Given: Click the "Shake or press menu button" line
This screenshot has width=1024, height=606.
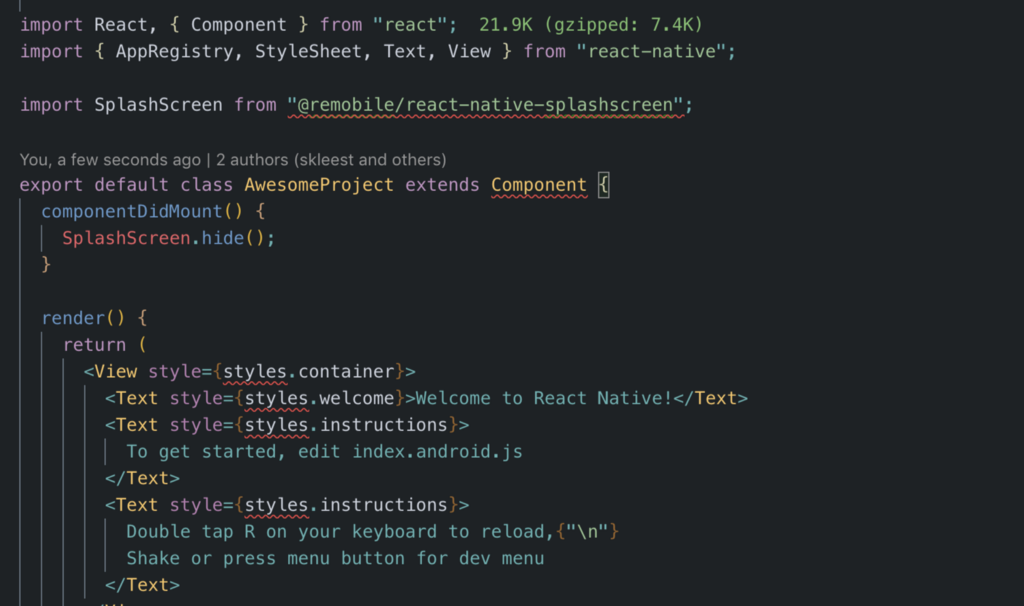Looking at the screenshot, I should pyautogui.click(x=335, y=558).
